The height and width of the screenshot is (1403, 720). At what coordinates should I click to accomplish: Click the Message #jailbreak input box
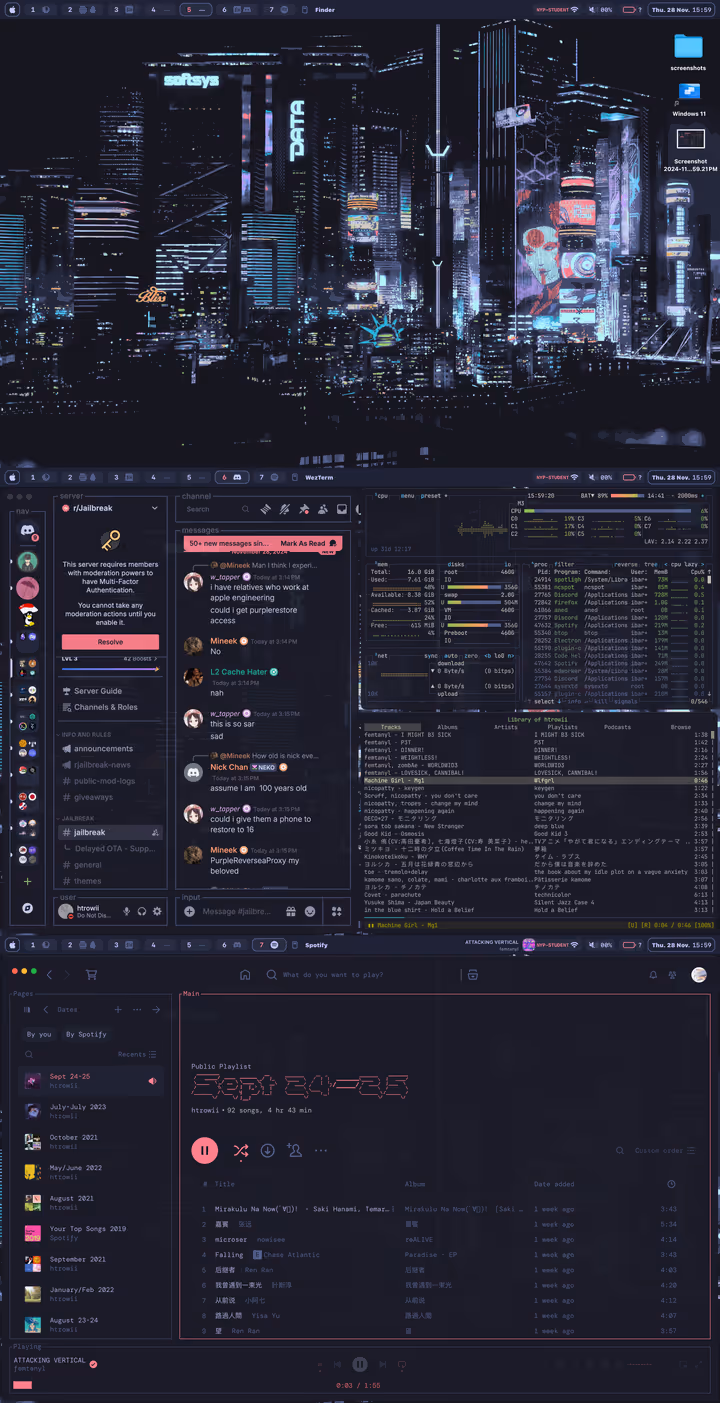tap(238, 911)
